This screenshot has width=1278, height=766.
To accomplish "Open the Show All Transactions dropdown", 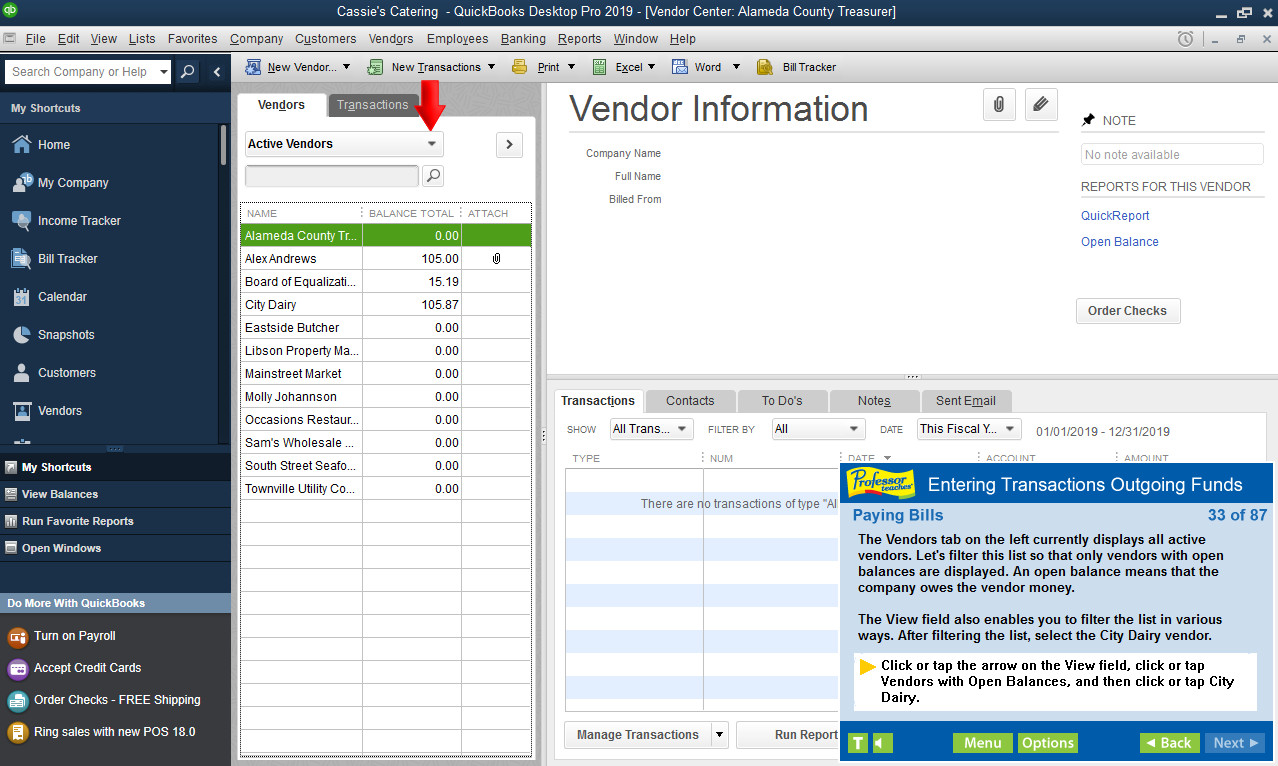I will point(651,428).
